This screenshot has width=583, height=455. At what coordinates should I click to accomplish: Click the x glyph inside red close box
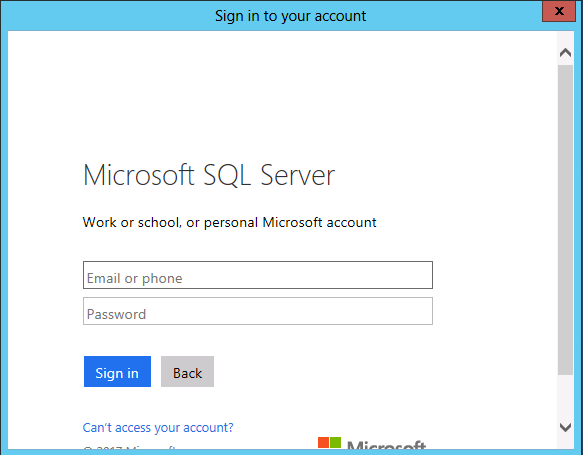pos(559,11)
